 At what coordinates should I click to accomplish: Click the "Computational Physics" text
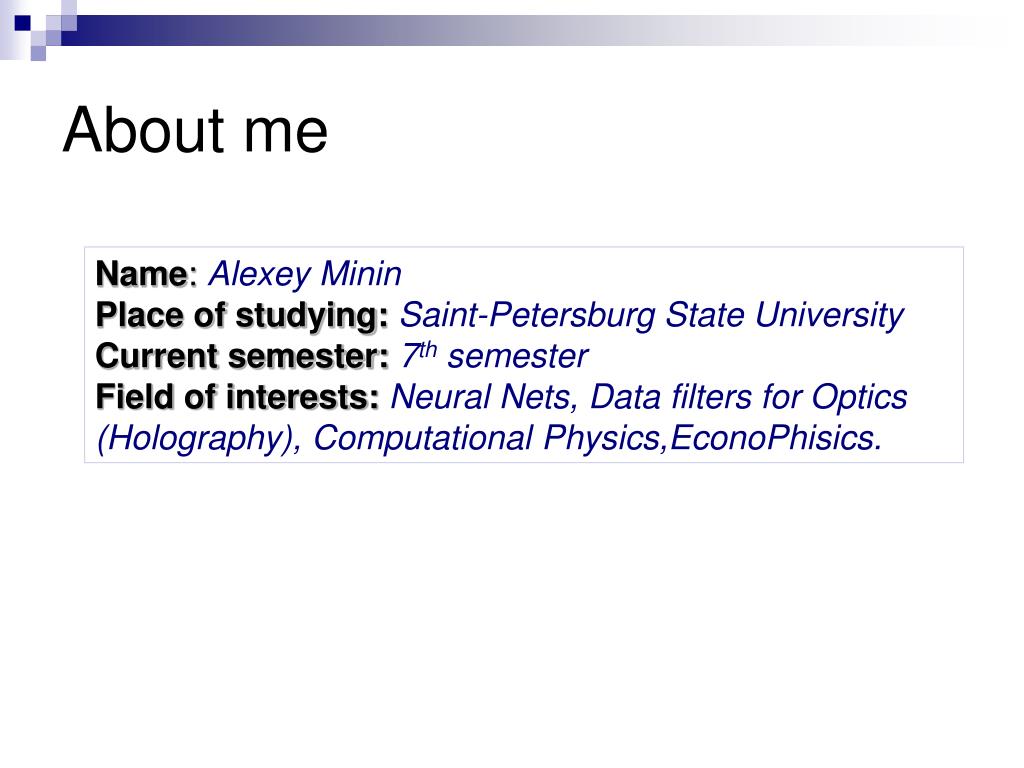tap(487, 438)
